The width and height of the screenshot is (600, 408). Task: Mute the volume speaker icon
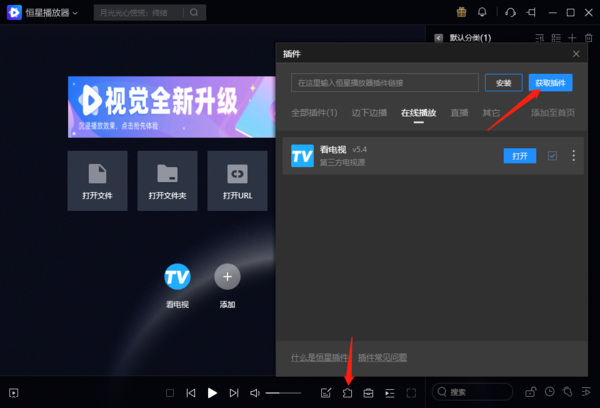[x=255, y=393]
